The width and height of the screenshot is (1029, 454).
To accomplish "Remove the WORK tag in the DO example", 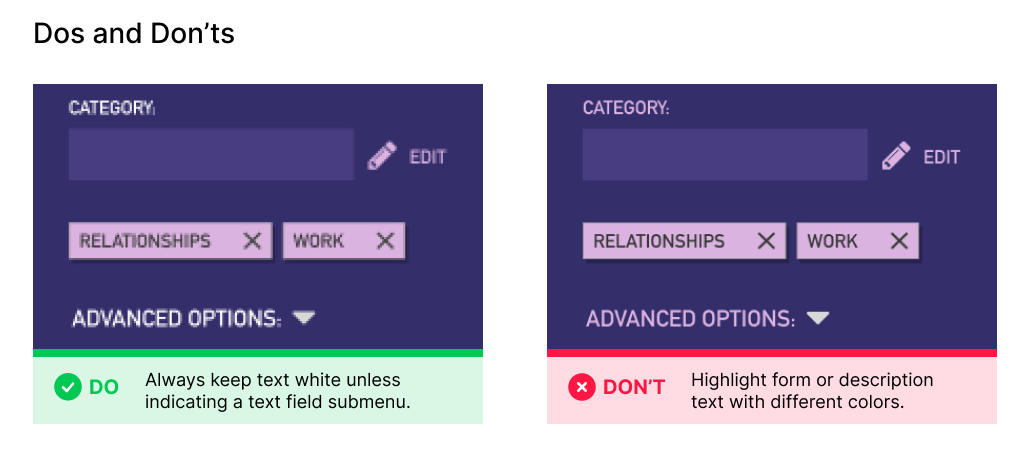I will (385, 241).
